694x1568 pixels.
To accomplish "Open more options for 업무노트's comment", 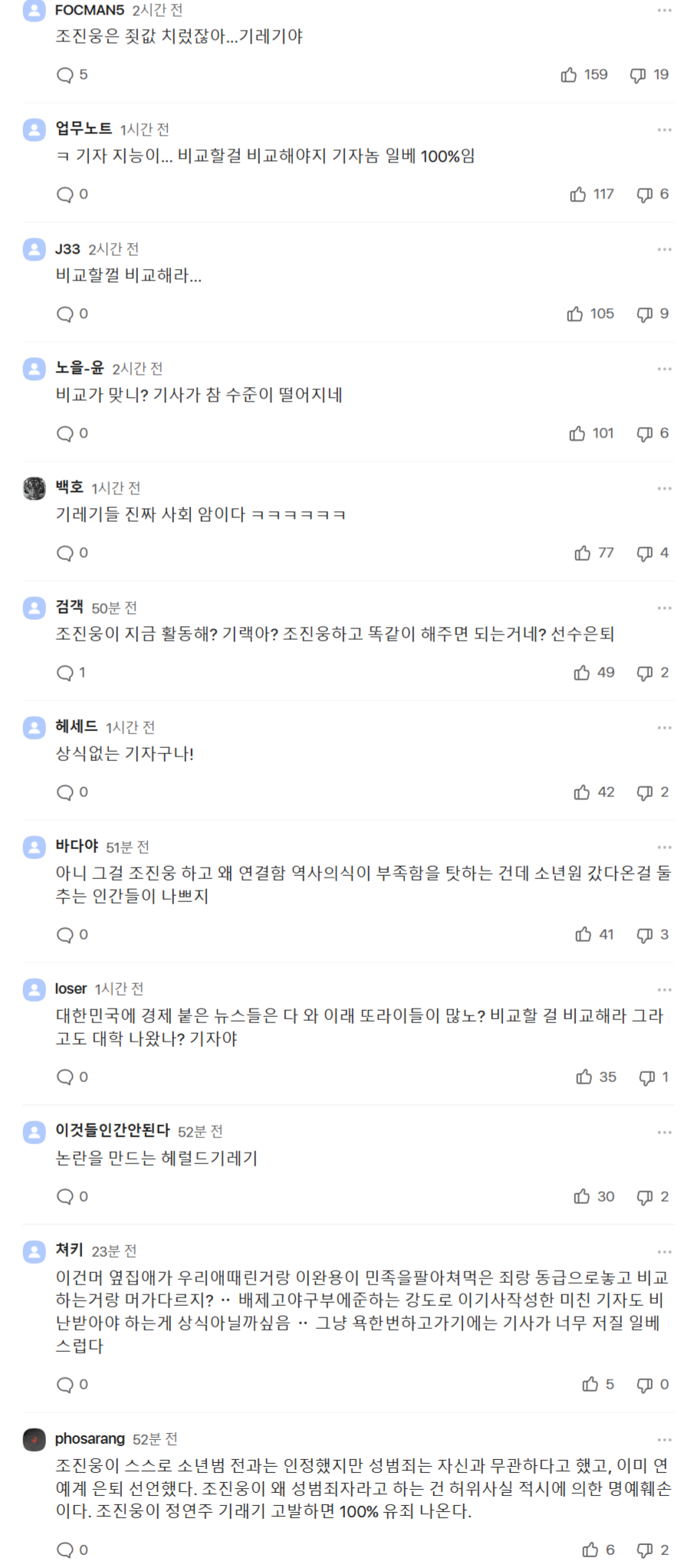I will [x=664, y=130].
